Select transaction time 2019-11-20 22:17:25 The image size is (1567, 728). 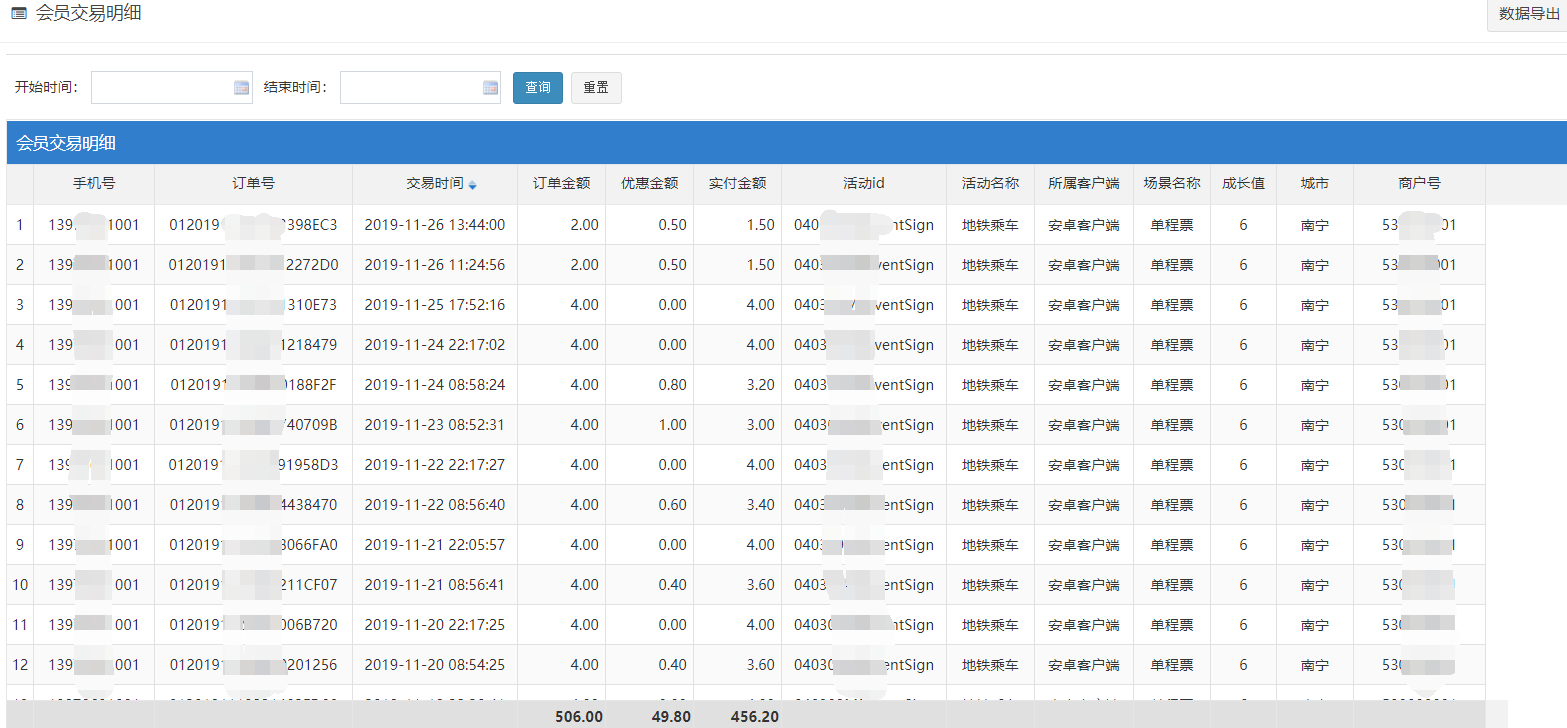[434, 625]
